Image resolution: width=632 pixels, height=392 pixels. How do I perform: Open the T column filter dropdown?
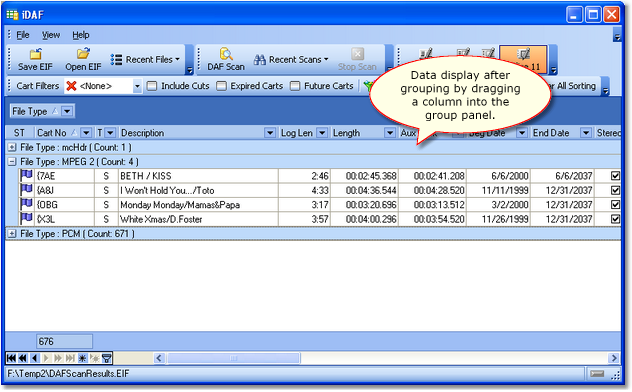[x=110, y=133]
